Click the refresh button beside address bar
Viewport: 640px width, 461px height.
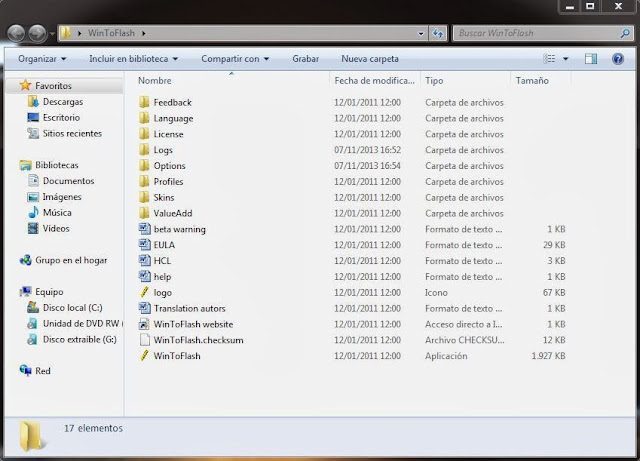click(438, 33)
